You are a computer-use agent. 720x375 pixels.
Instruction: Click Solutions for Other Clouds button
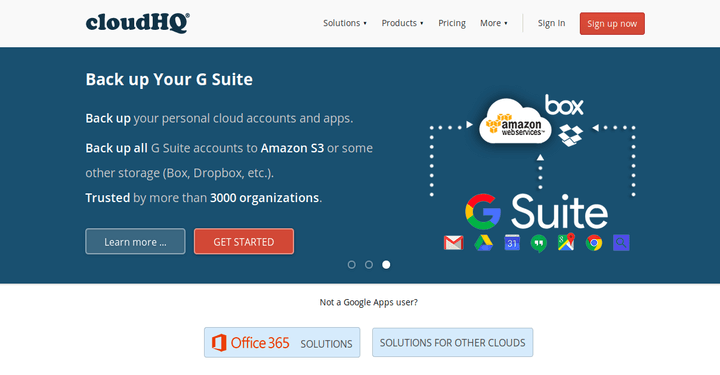click(x=453, y=342)
